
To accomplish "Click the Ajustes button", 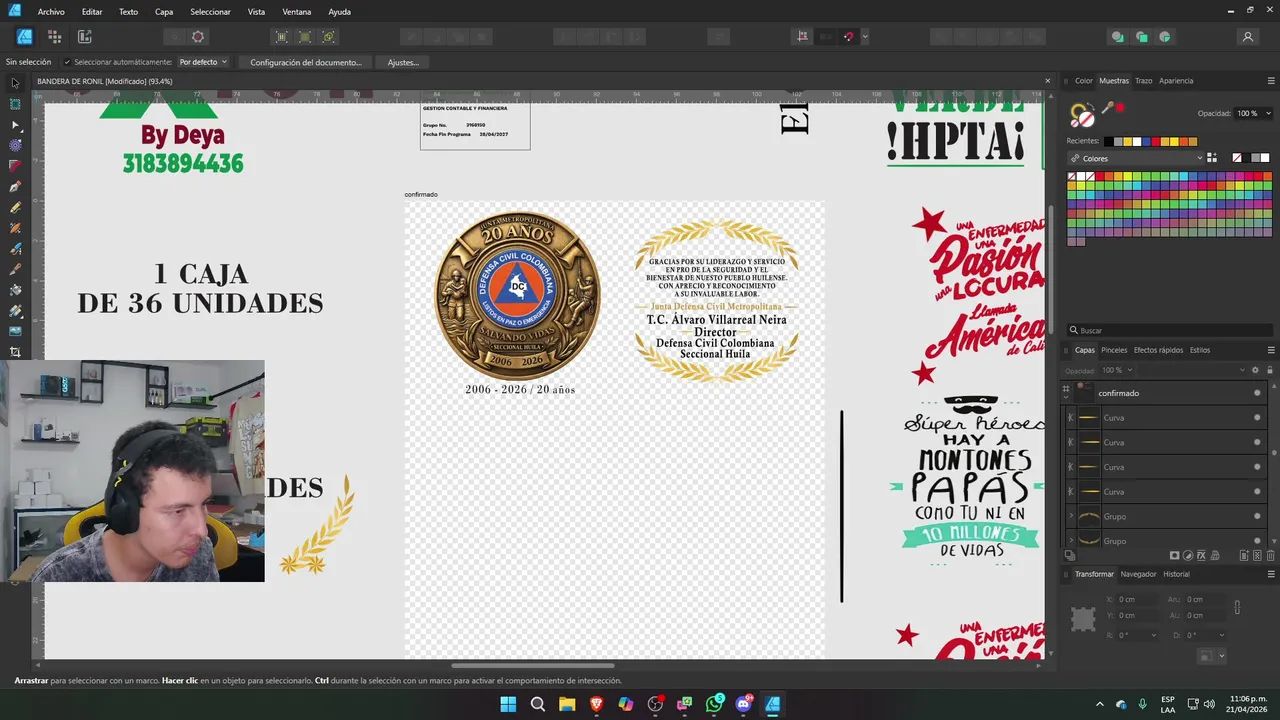I will [403, 62].
